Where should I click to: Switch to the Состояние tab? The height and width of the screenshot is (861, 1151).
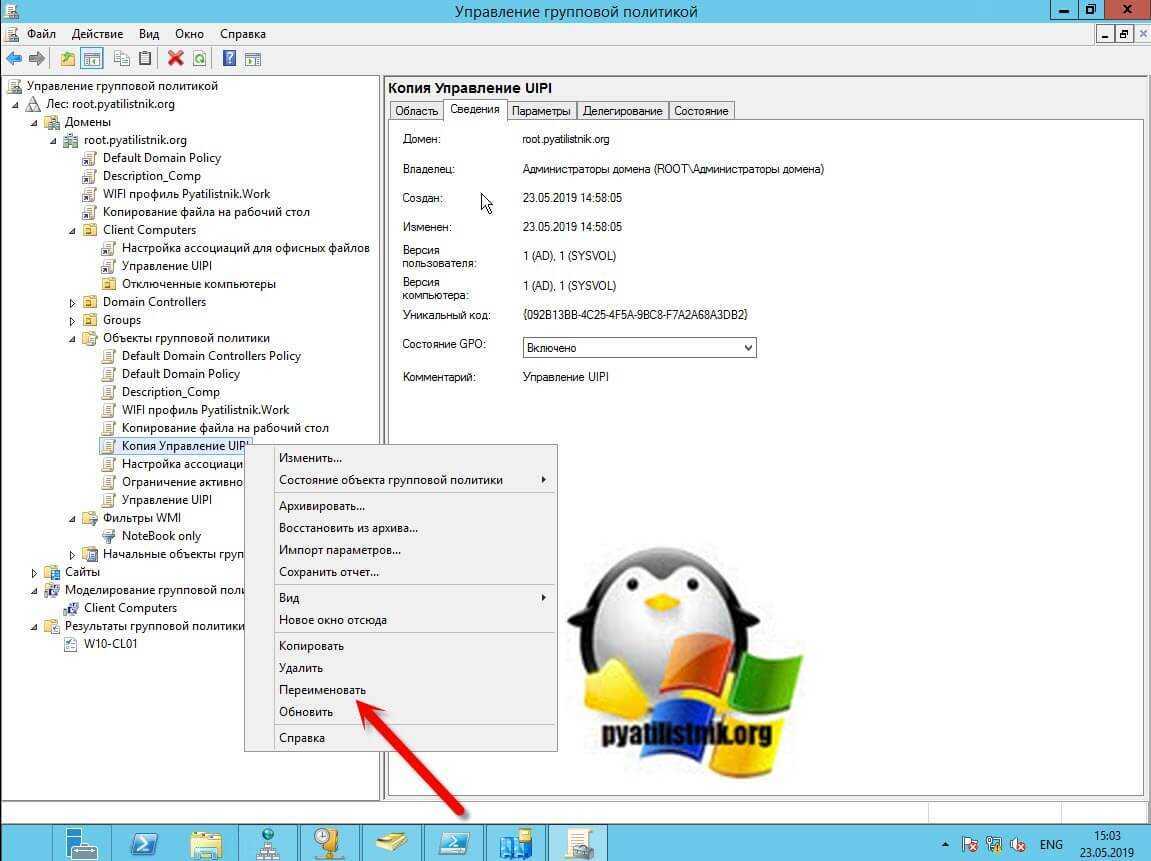[x=701, y=111]
